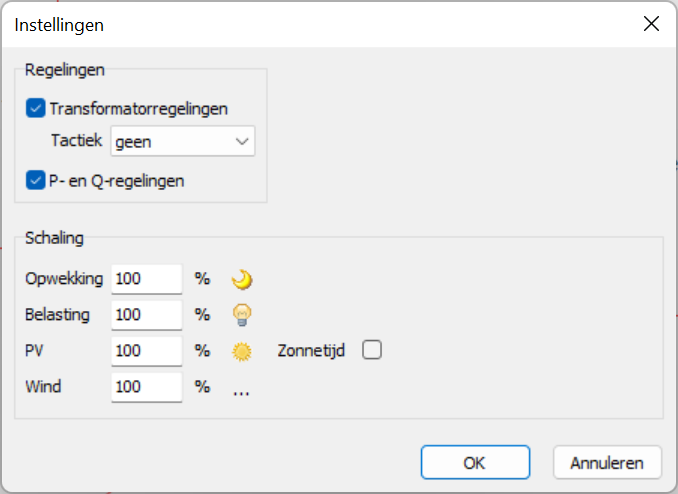678x494 pixels.
Task: Select the PV percentage field
Action: click(146, 351)
